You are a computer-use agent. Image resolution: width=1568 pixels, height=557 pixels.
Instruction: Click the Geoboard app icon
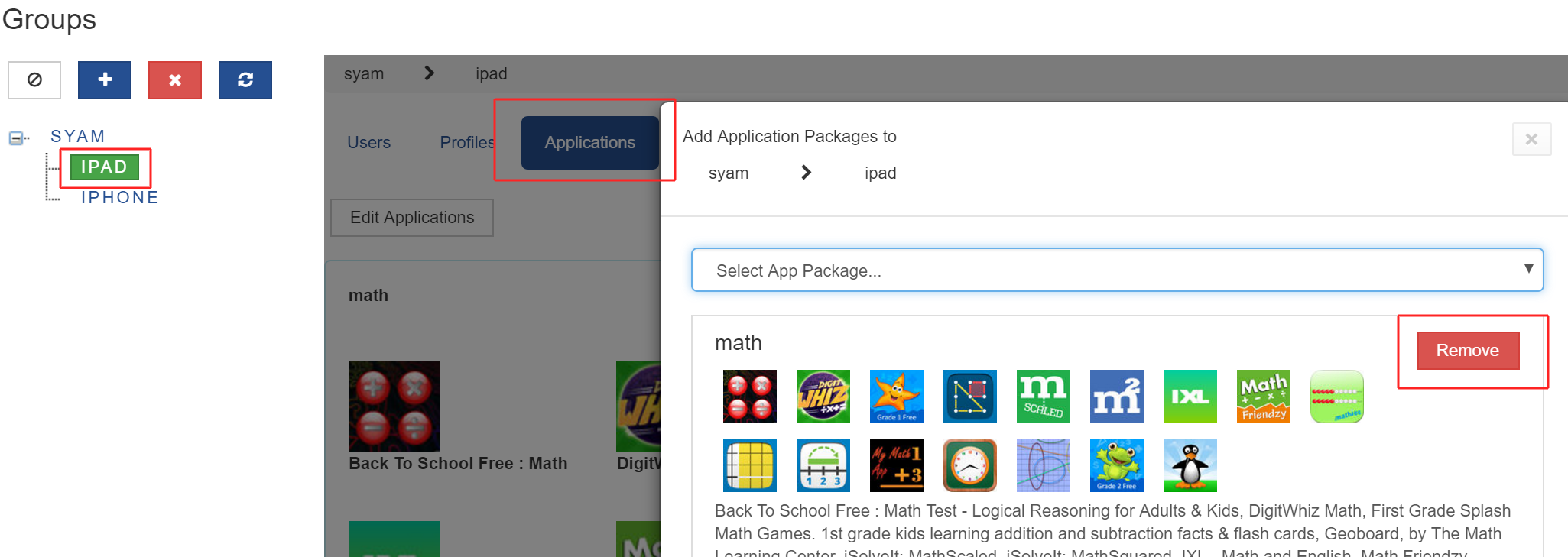click(969, 397)
